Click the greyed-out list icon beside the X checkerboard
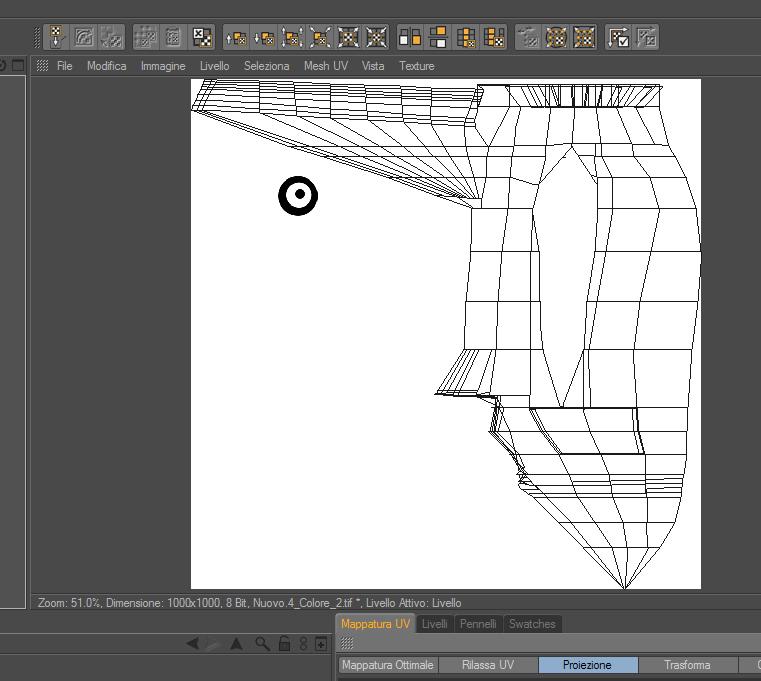The image size is (761, 681). tap(173, 37)
